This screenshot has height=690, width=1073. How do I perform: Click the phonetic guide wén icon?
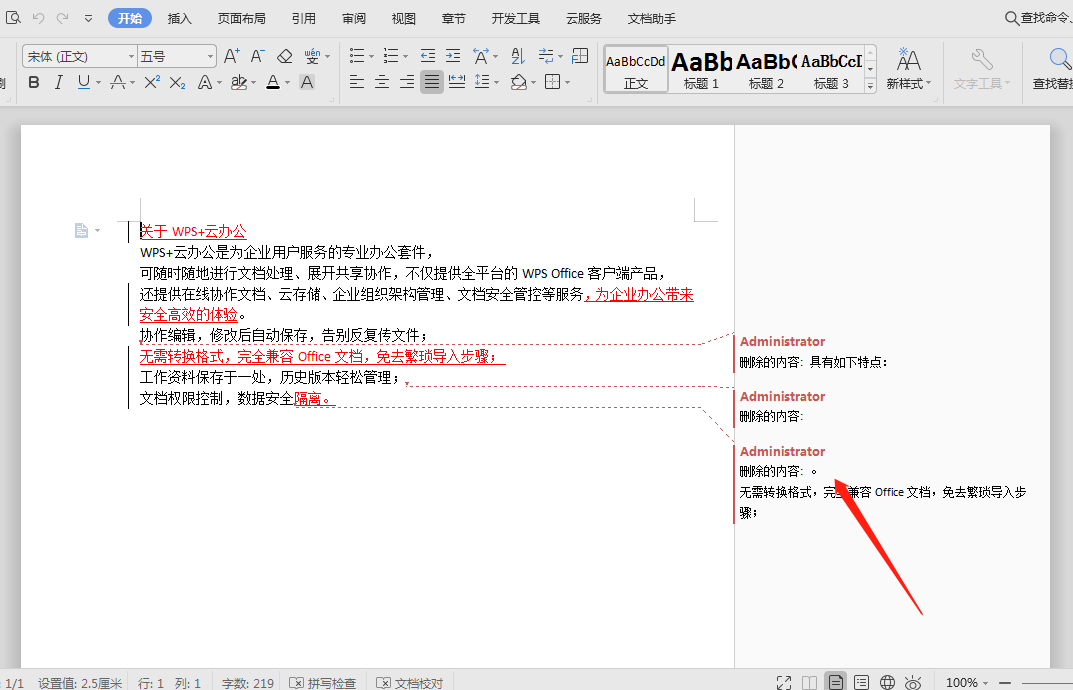(312, 55)
